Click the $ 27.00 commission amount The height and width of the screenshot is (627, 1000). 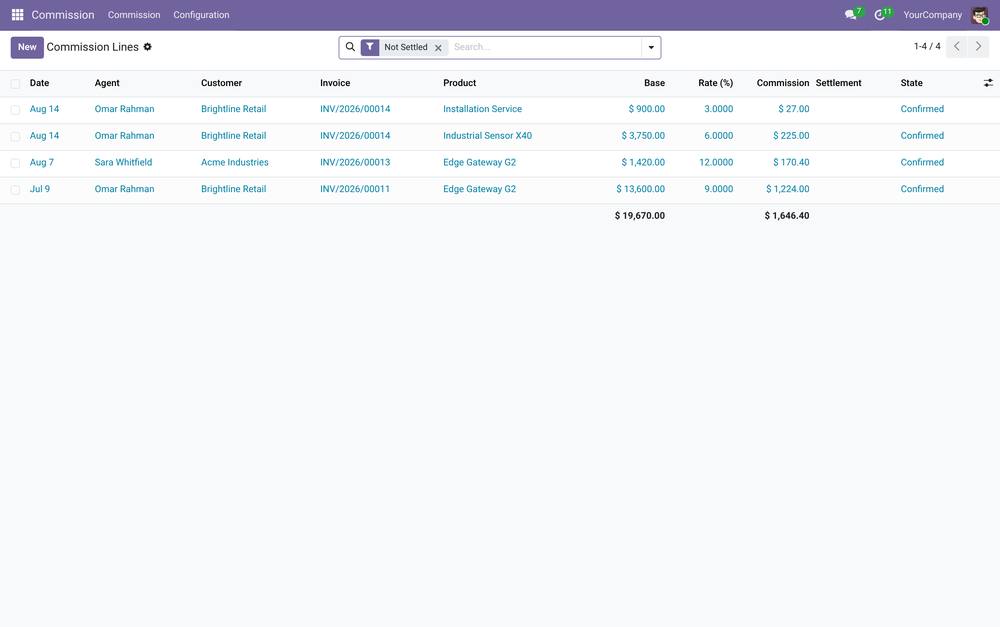[x=793, y=109]
